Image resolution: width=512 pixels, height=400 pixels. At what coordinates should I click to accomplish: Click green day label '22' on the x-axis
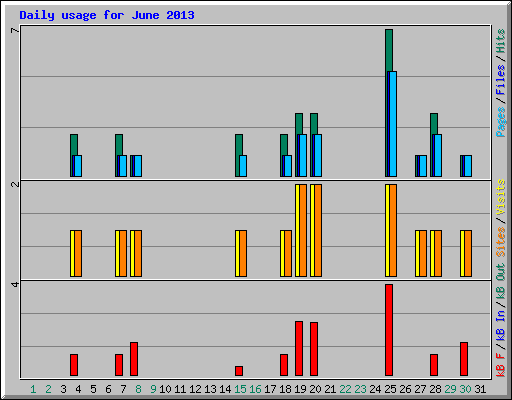click(x=345, y=389)
